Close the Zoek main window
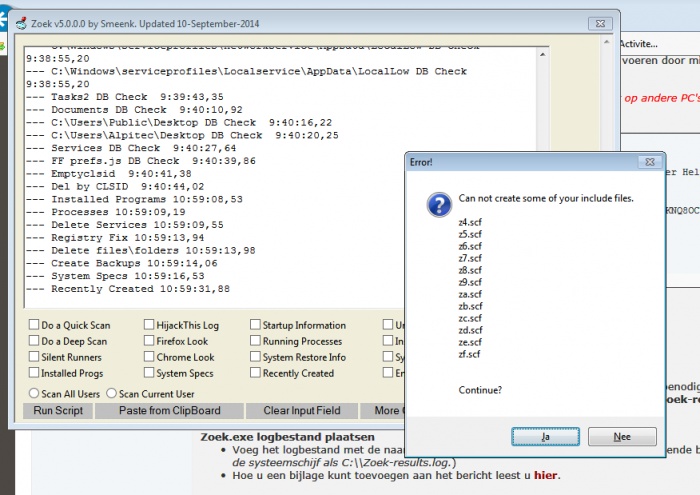The height and width of the screenshot is (495, 700). point(600,24)
